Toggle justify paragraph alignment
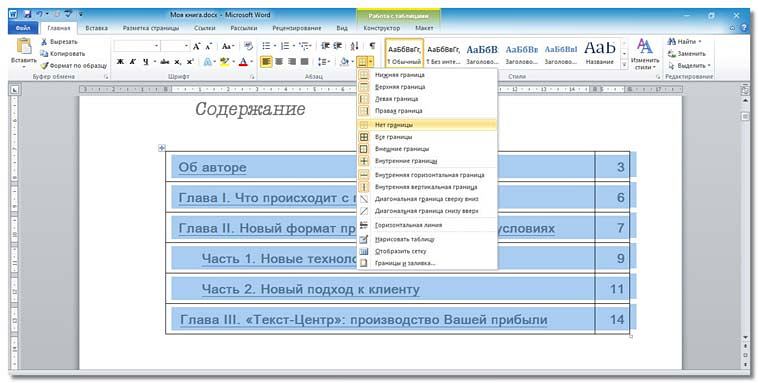The image size is (758, 383). [x=304, y=62]
